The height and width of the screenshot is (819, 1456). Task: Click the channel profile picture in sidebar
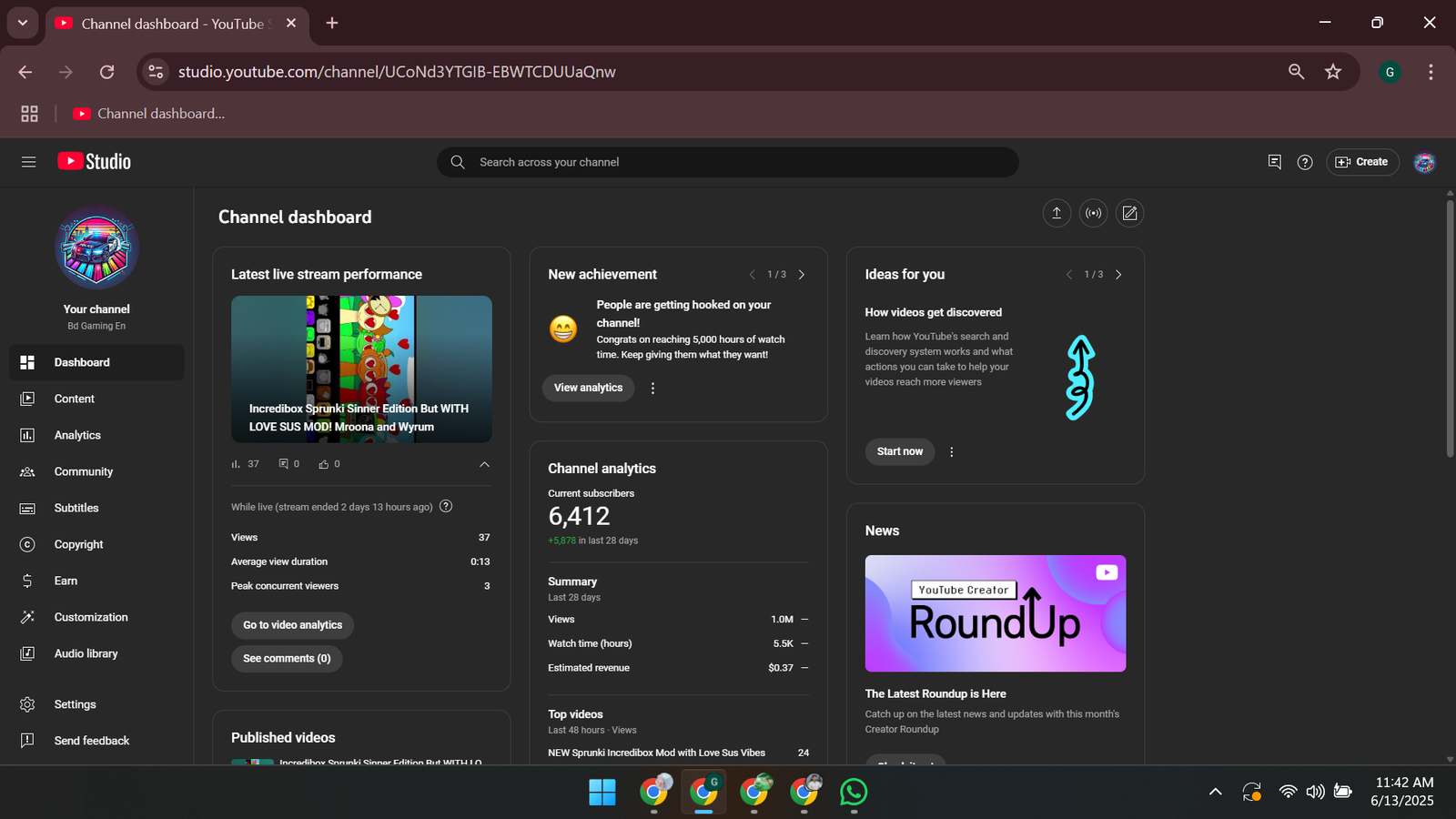(x=96, y=248)
